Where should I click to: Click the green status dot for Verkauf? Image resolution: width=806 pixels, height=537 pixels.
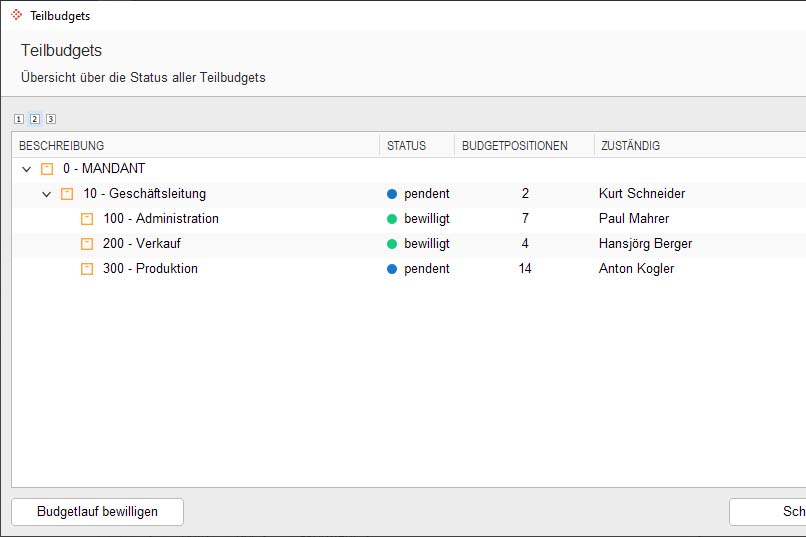[392, 244]
